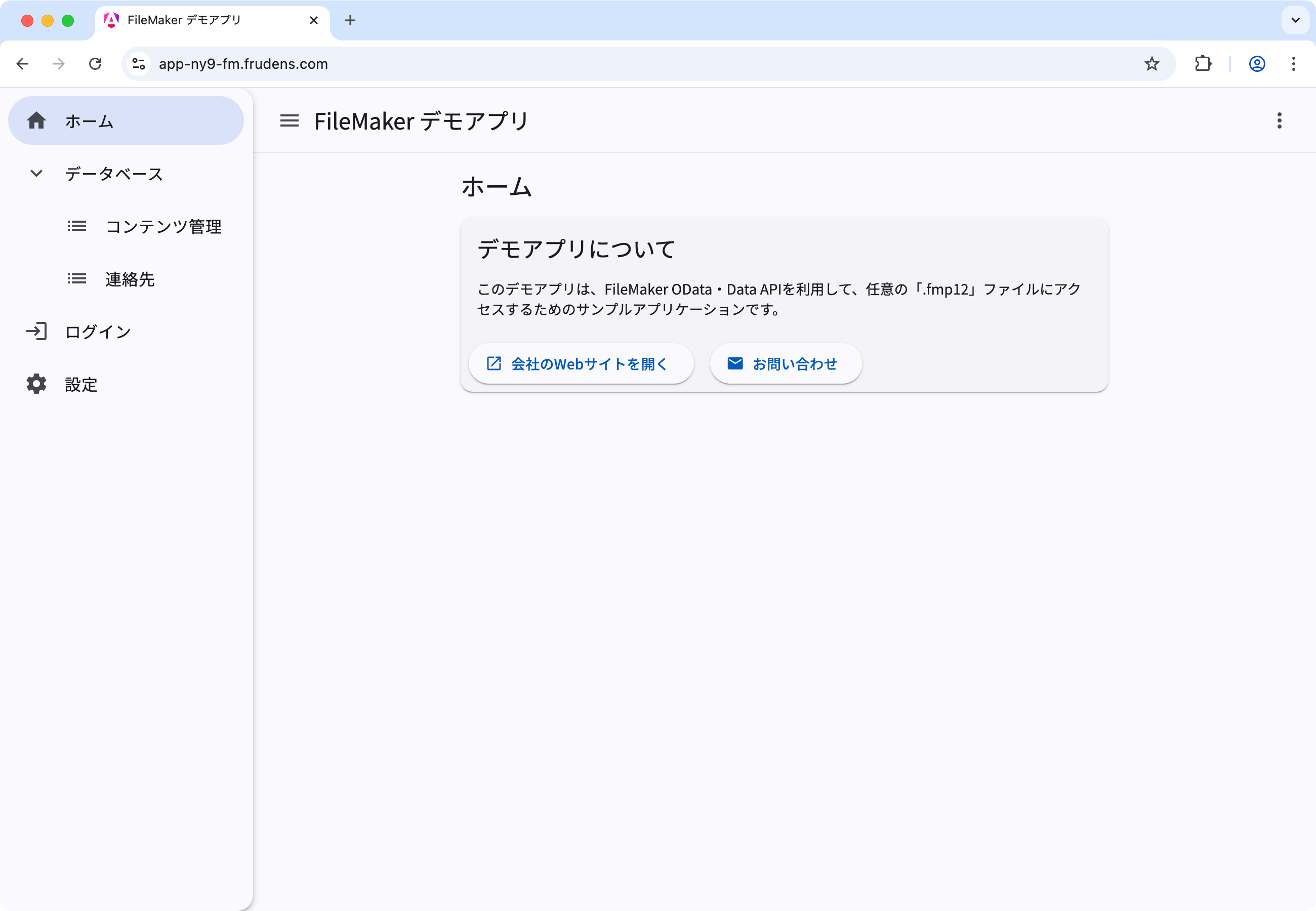
Task: Open the Chrome profile icon
Action: point(1257,64)
